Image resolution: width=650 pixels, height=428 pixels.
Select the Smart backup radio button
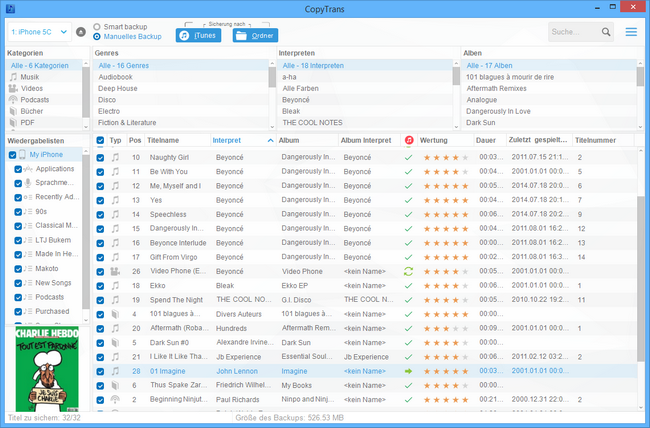(97, 27)
